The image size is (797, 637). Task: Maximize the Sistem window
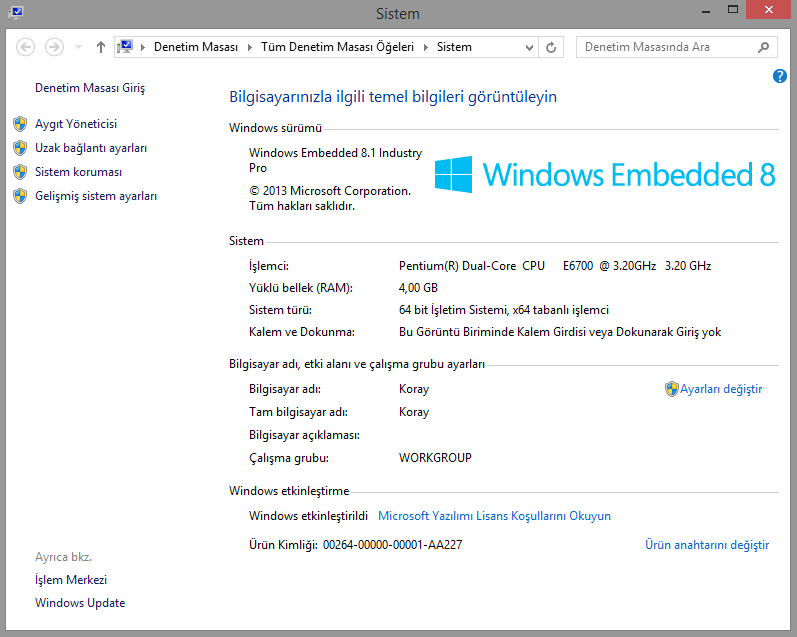733,10
